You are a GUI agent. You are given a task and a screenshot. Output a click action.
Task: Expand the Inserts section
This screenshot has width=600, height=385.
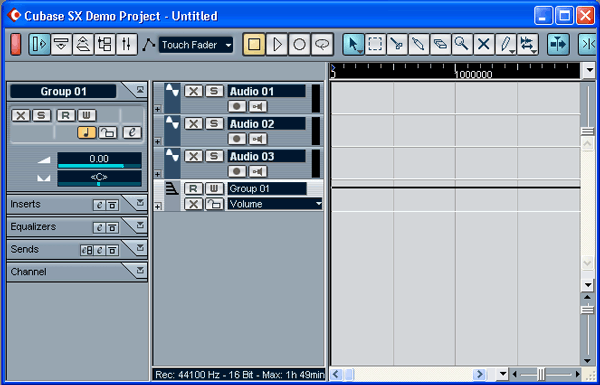click(x=140, y=202)
